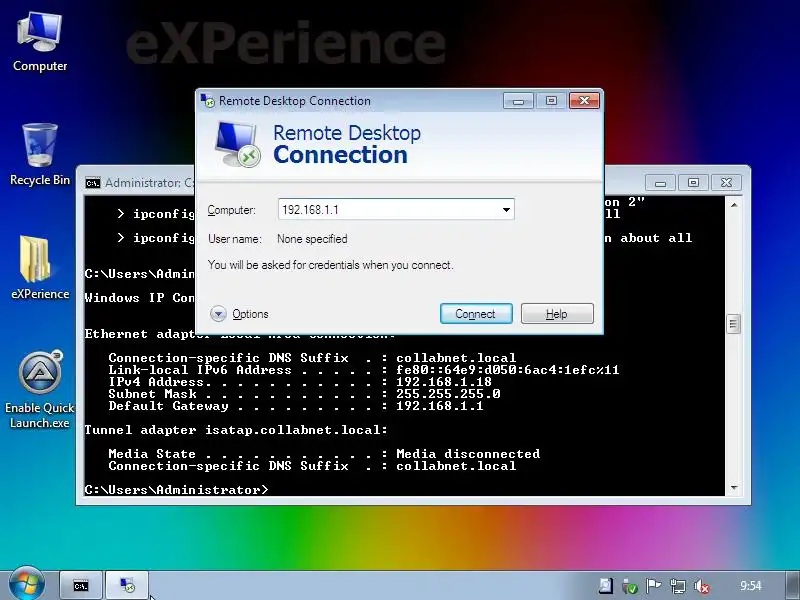Minimize the Command Prompt window
The width and height of the screenshot is (800, 600).
(x=660, y=183)
